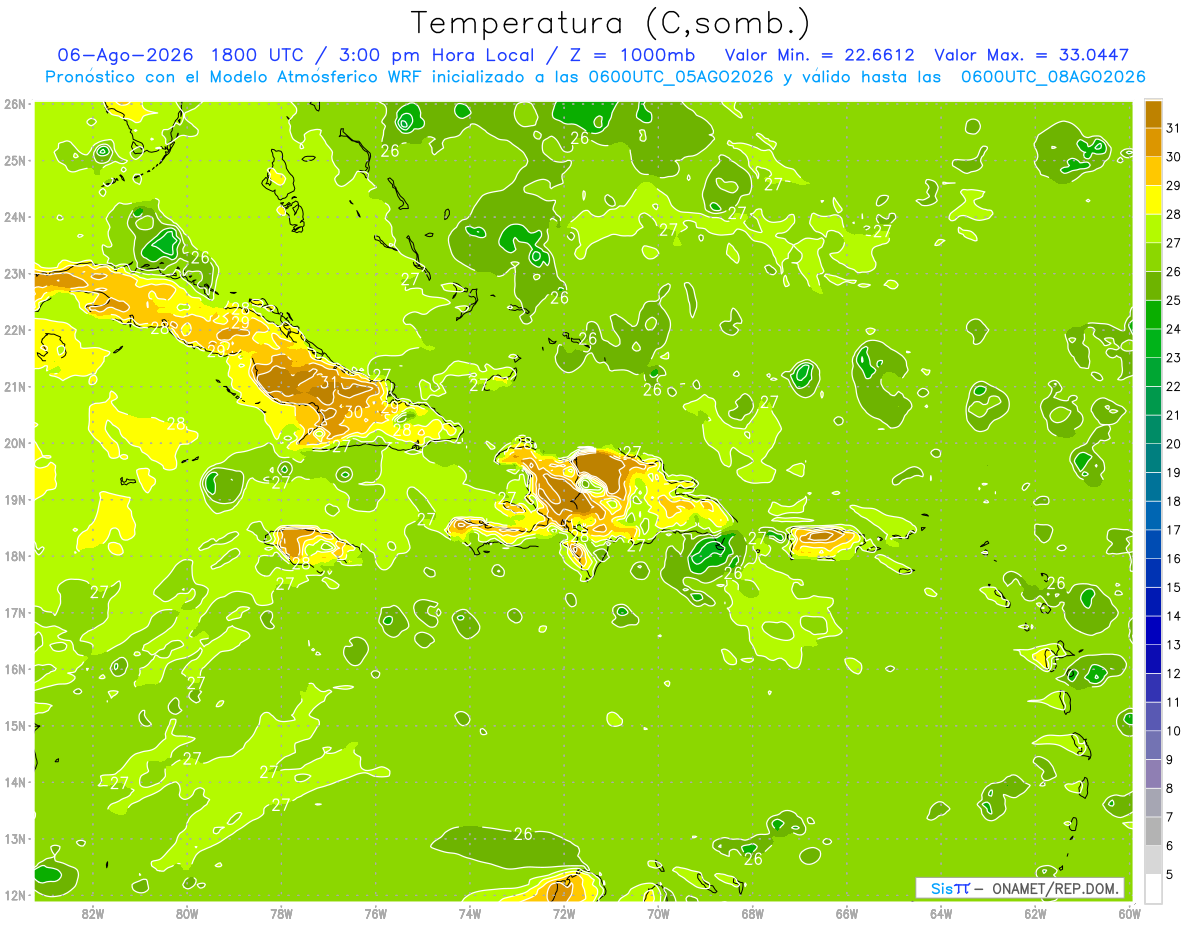
Task: Click the 19N latitude axis label
Action: point(14,500)
